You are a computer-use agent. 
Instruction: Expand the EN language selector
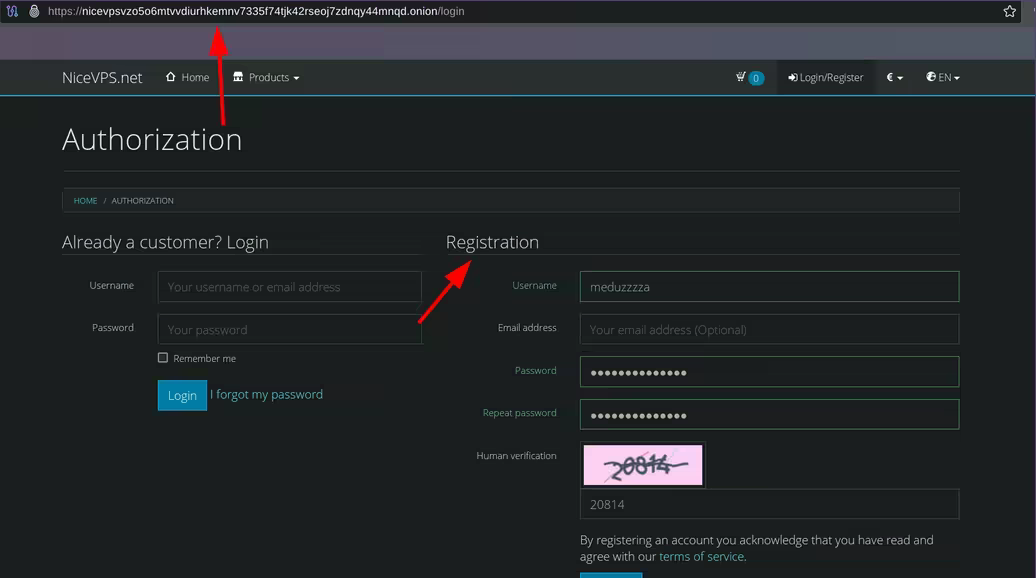[x=942, y=77]
